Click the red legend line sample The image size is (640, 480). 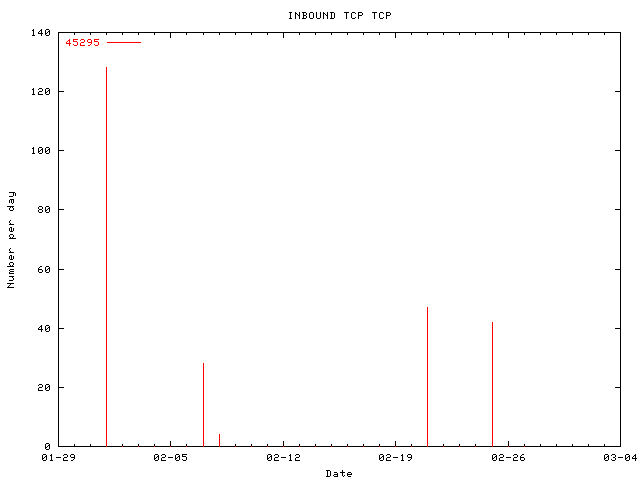point(124,42)
